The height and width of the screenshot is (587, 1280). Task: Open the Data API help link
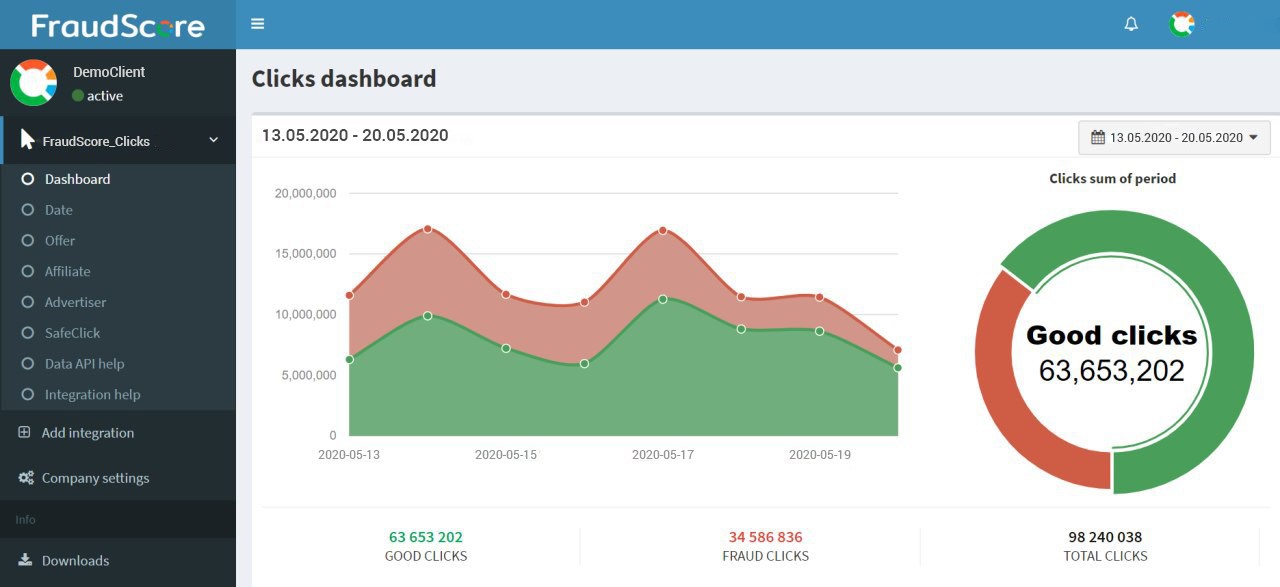coord(84,364)
